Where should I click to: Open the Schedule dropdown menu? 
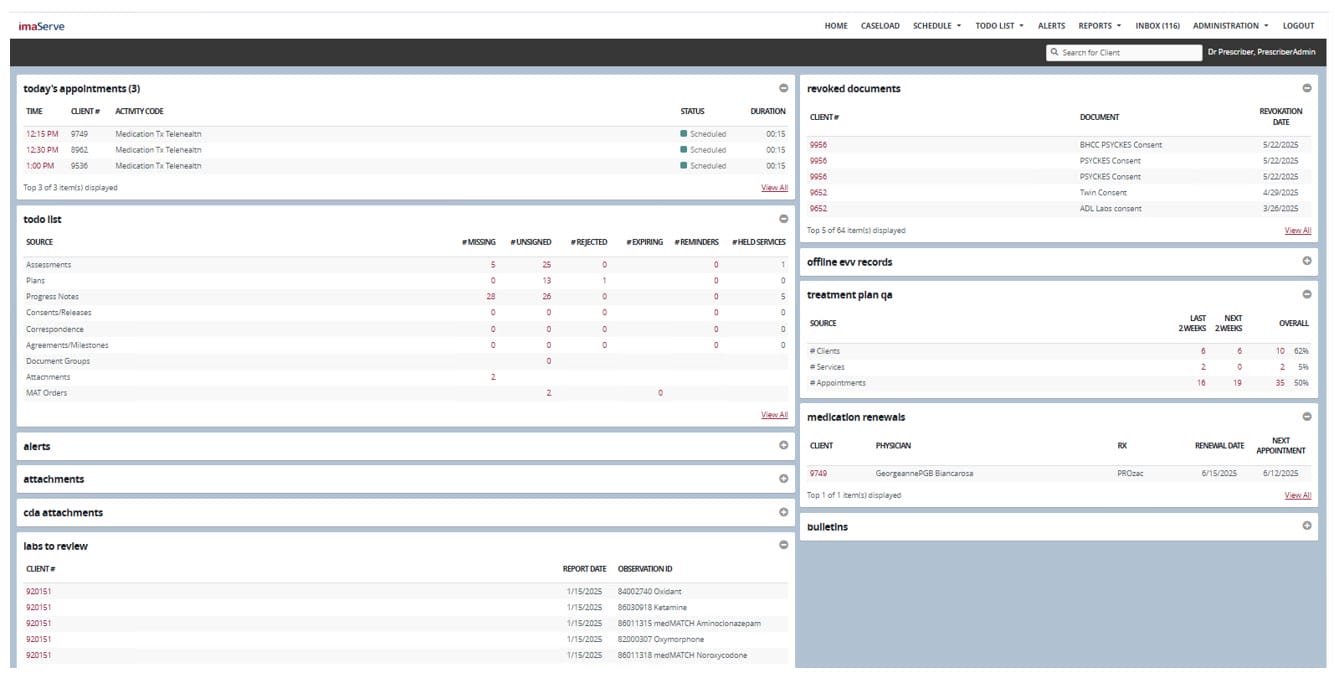(x=937, y=26)
